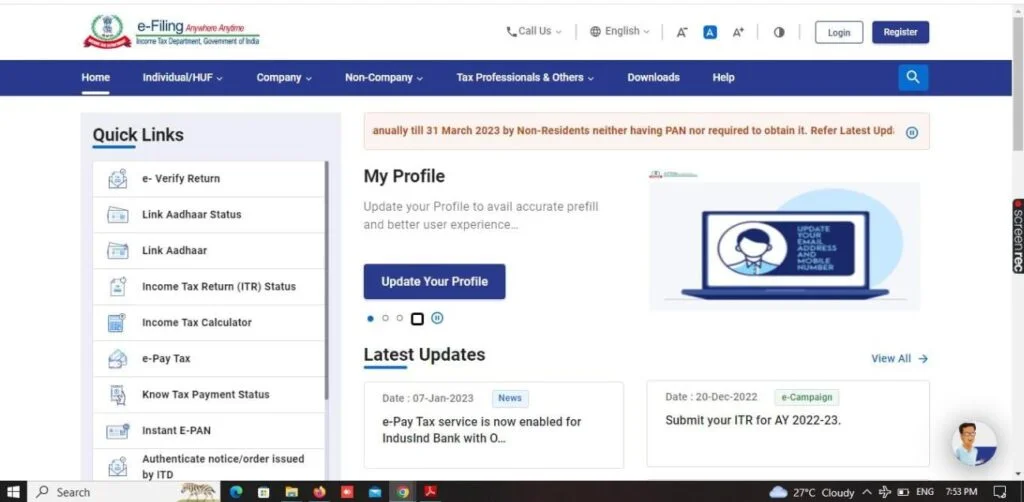
Task: Select the third carousel slide dot
Action: (400, 318)
